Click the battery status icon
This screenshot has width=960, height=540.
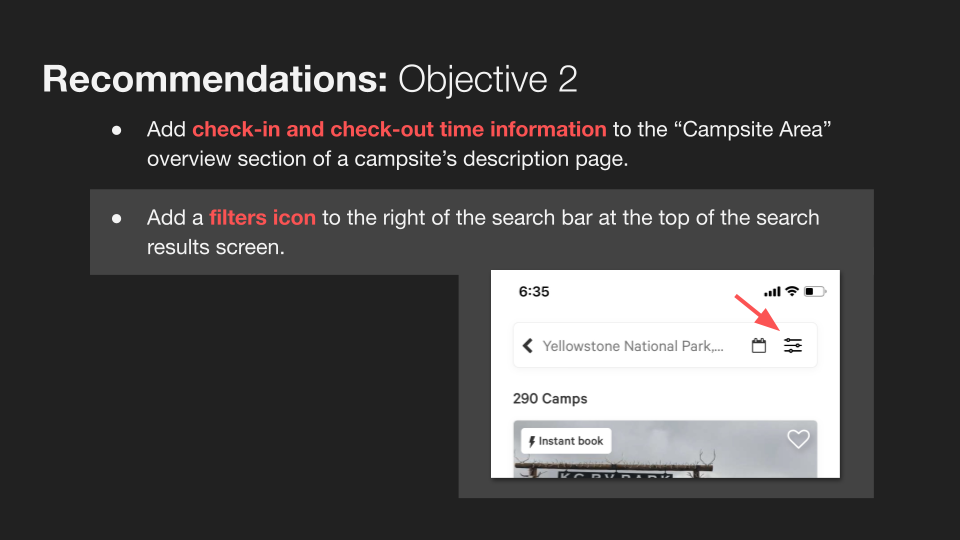[815, 291]
